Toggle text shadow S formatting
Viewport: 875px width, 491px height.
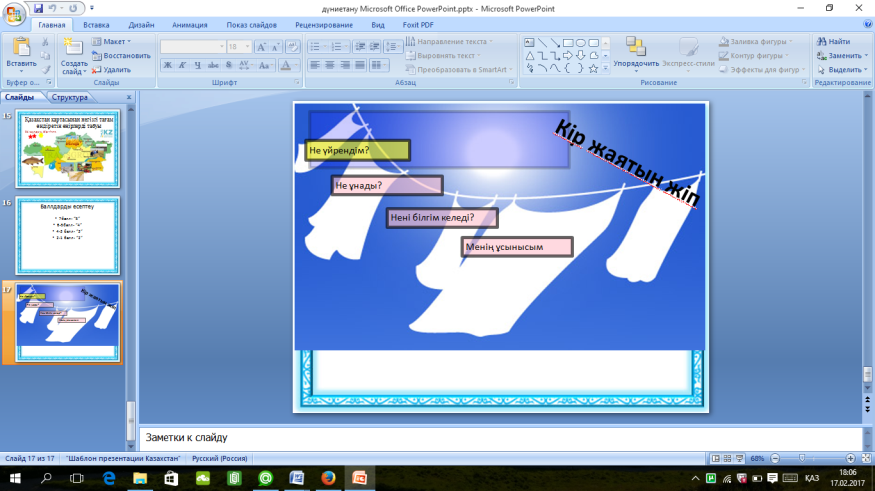229,65
